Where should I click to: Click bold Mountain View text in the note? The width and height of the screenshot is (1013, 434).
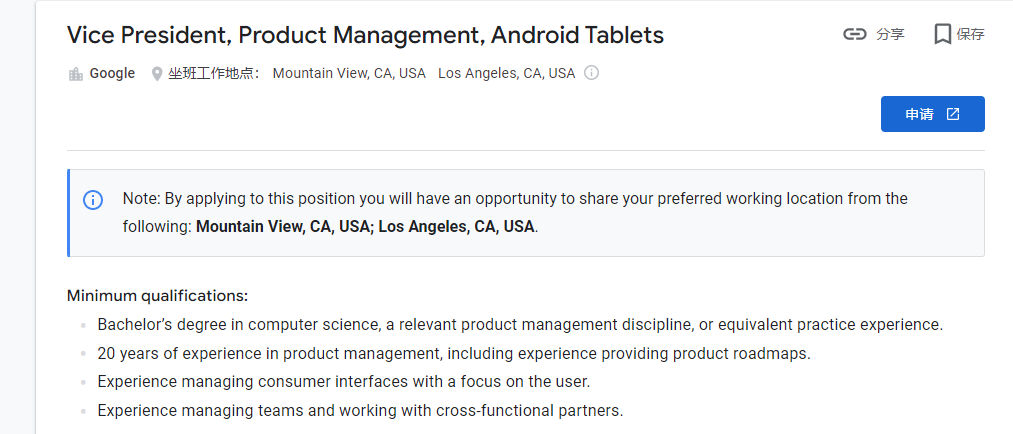[284, 226]
